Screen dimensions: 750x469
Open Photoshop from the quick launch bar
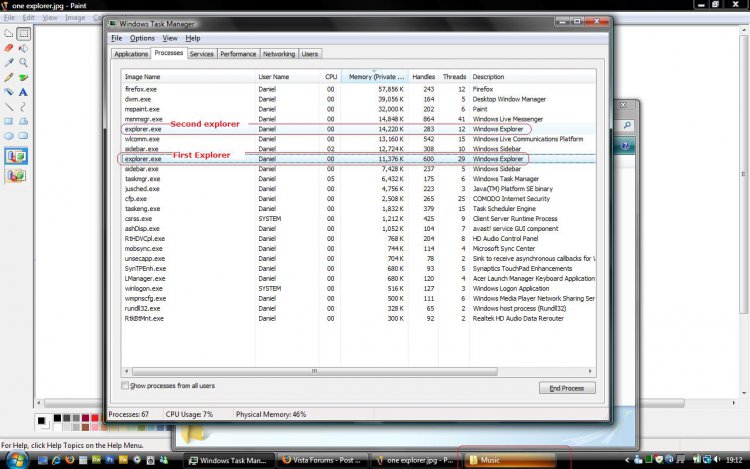tap(110, 459)
